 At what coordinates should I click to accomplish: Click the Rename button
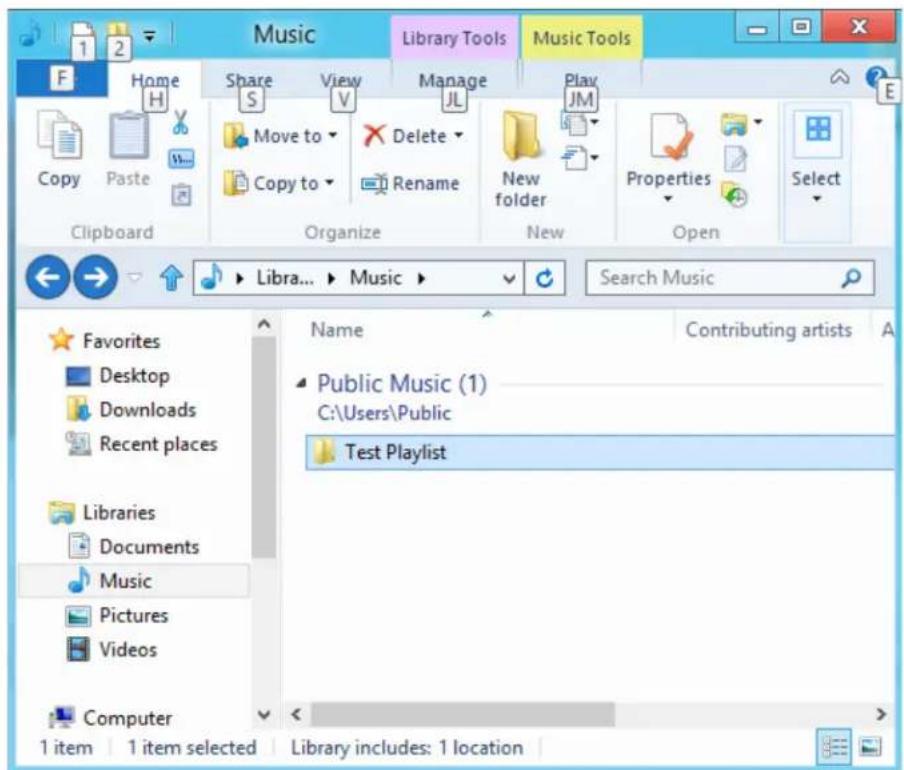(410, 184)
